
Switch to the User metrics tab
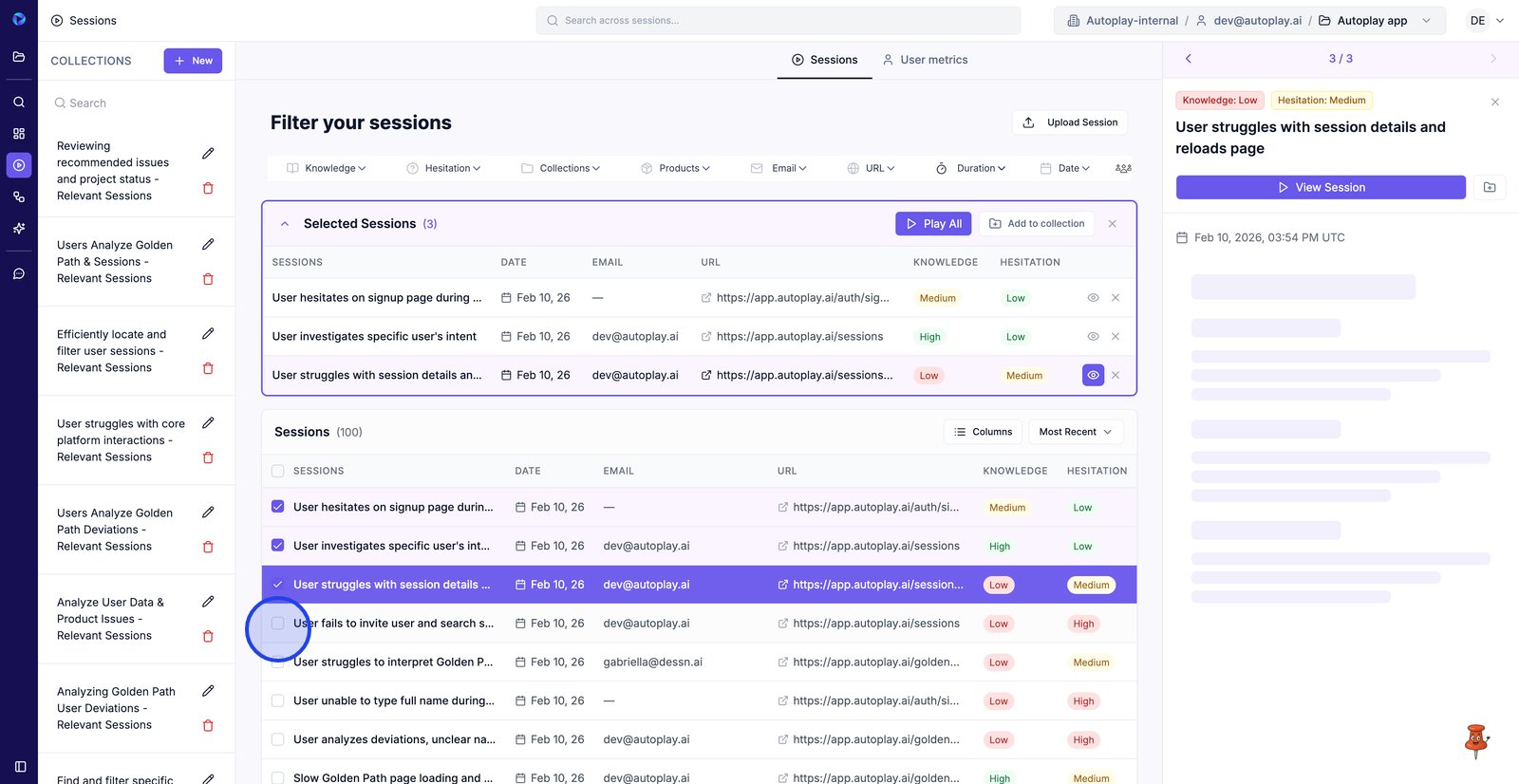pyautogui.click(x=925, y=60)
